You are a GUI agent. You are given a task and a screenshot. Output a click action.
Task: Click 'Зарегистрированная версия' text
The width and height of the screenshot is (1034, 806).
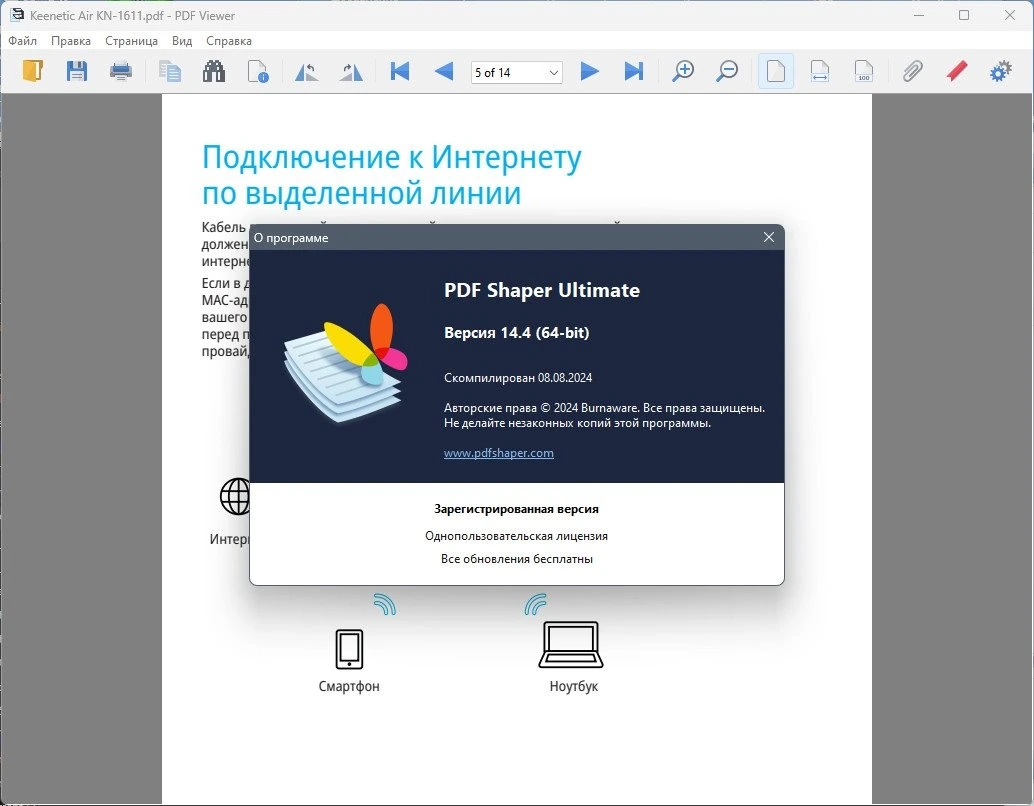516,509
